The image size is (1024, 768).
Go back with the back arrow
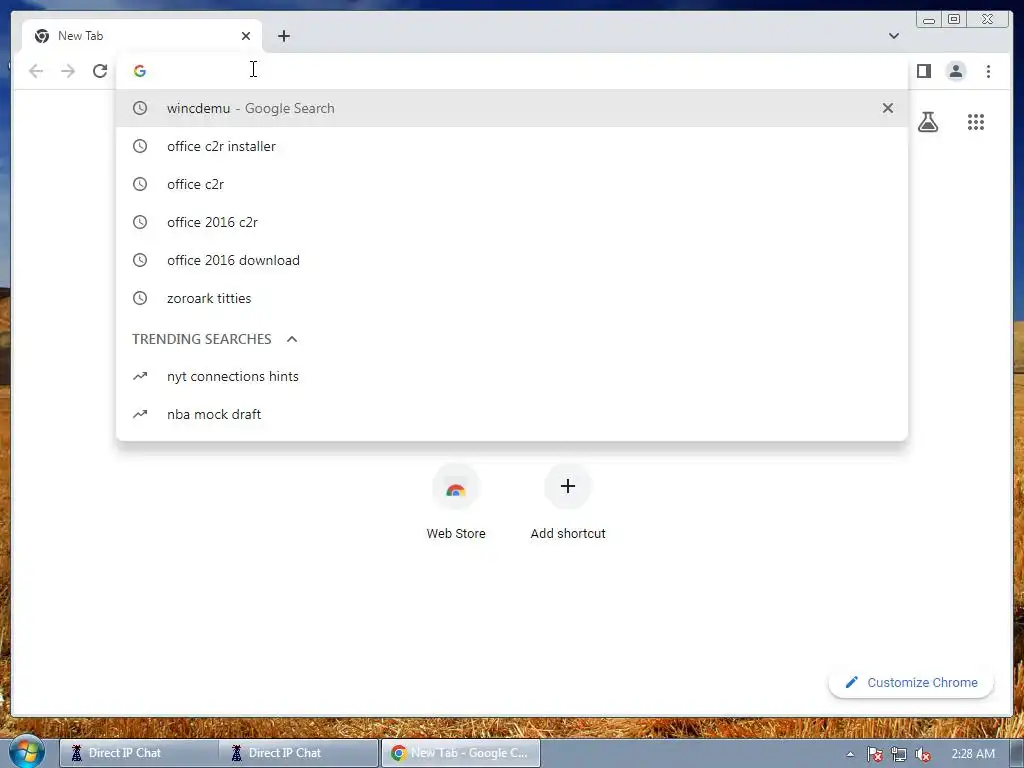coord(36,71)
